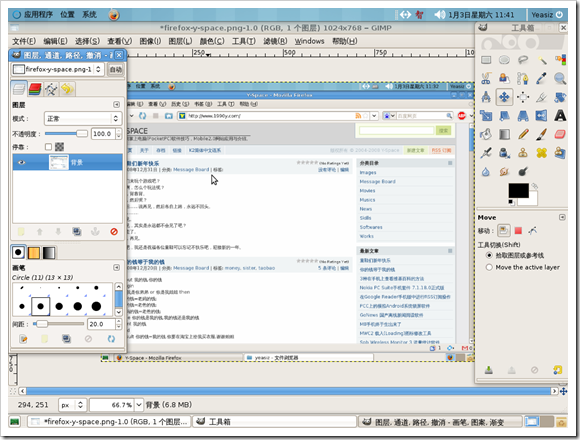Click the brush spacing slider
Image resolution: width=580 pixels, height=440 pixels.
click(x=58, y=324)
